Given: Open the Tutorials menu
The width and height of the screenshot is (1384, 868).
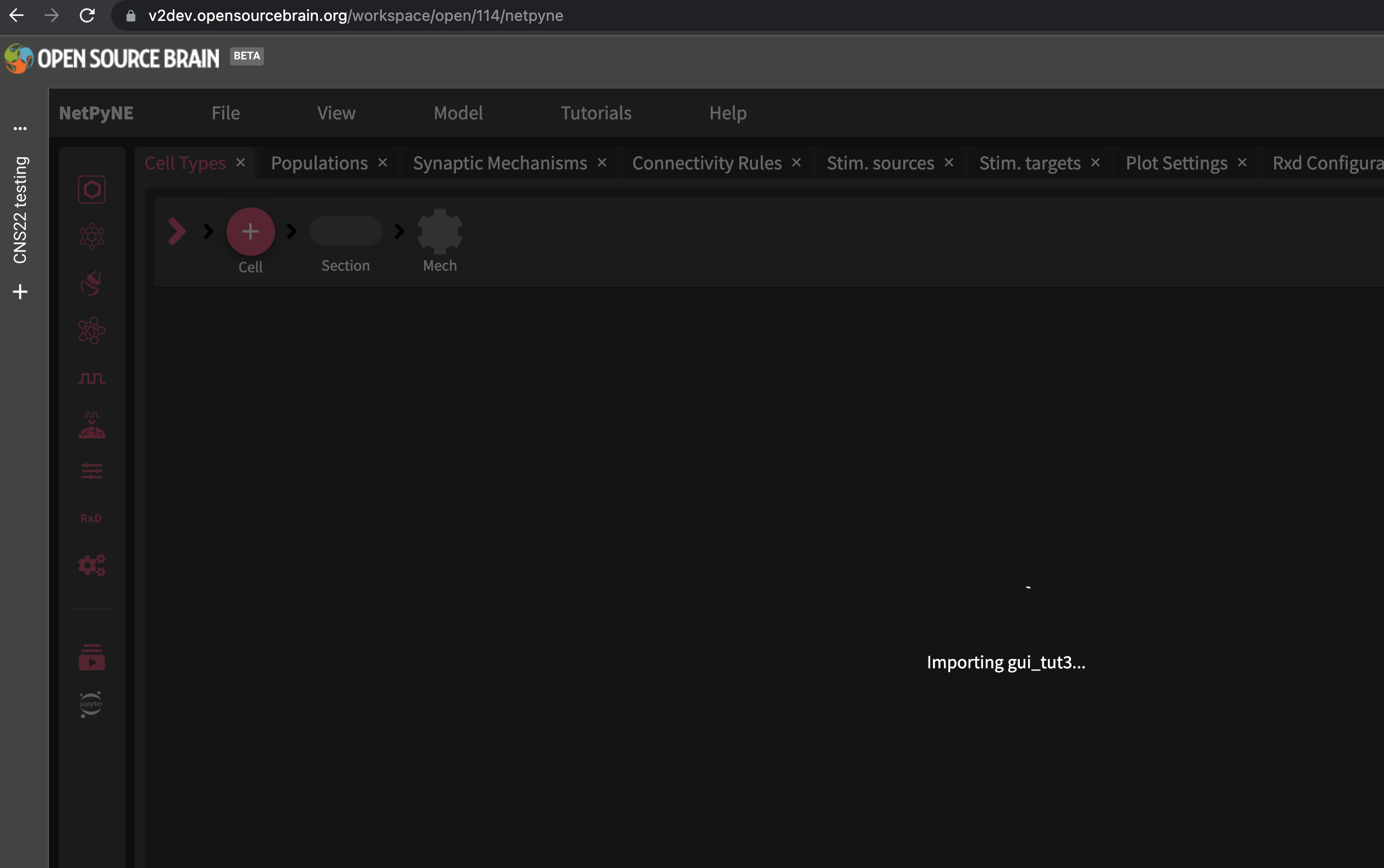Looking at the screenshot, I should [596, 113].
